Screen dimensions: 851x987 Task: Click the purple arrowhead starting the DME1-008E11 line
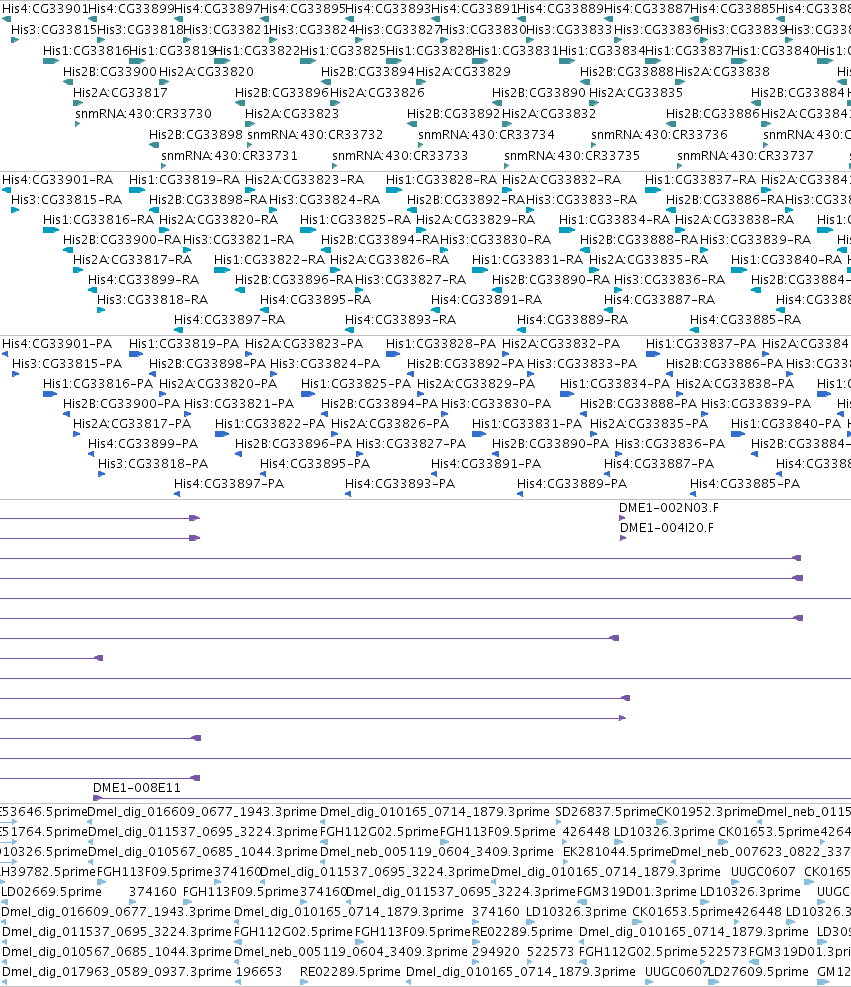click(x=97, y=798)
